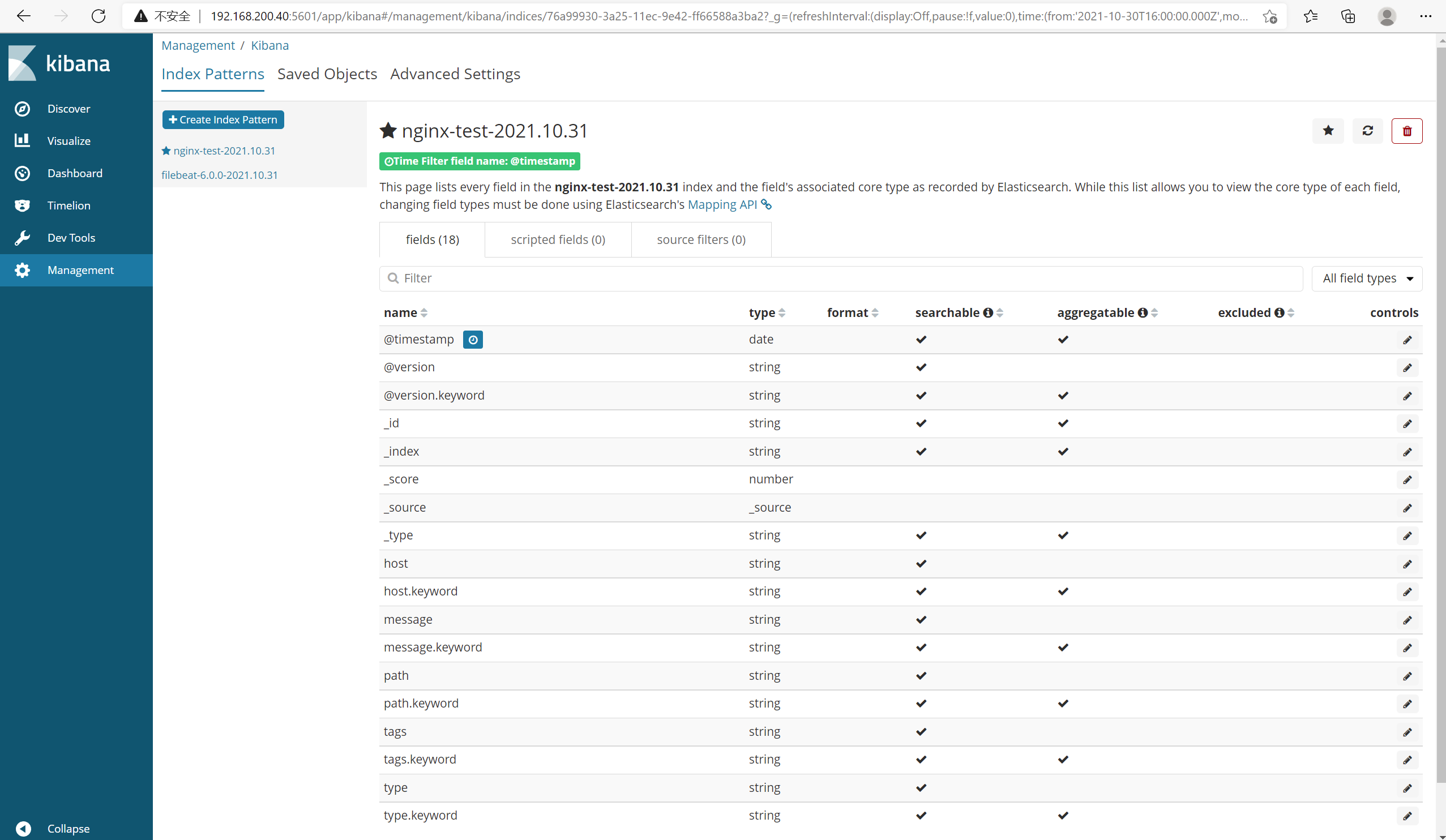
Task: Reload the browser page
Action: [x=99, y=16]
